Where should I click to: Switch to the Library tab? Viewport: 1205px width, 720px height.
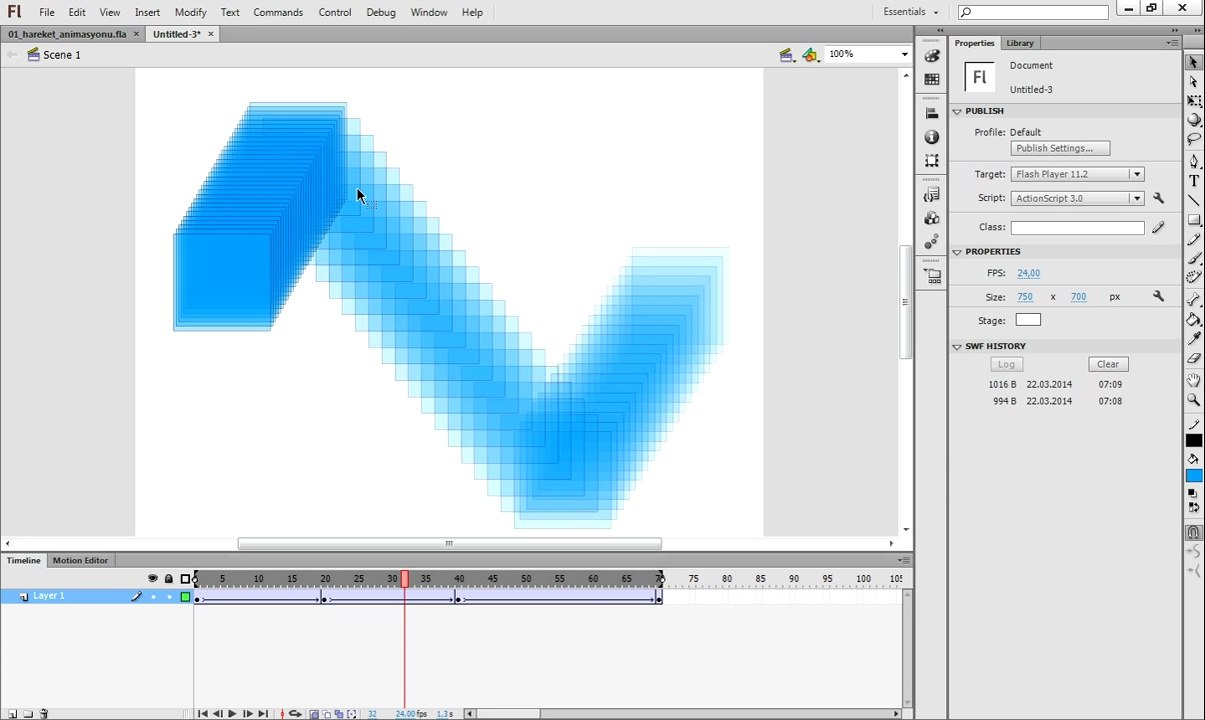point(1020,43)
